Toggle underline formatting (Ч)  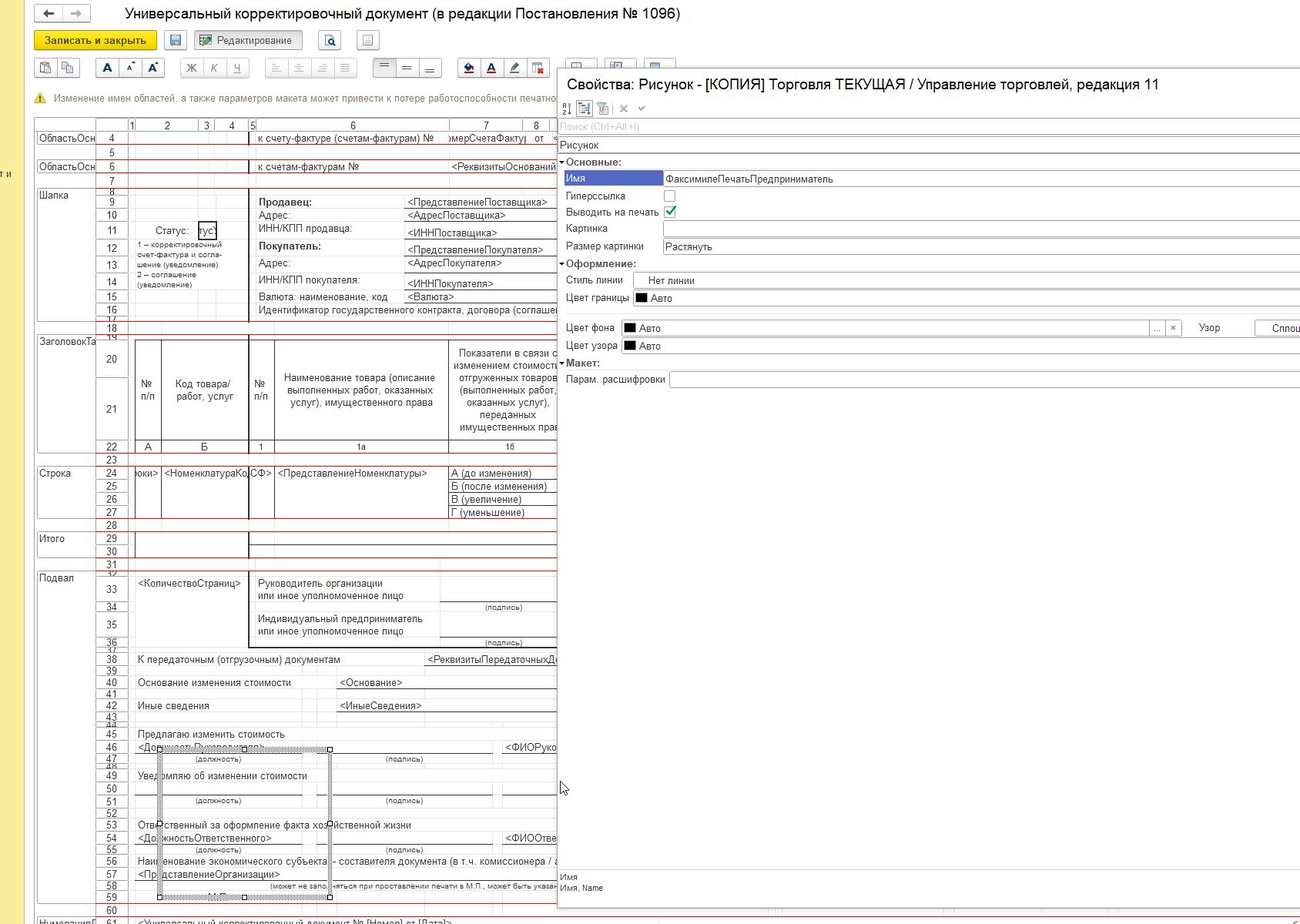(237, 68)
